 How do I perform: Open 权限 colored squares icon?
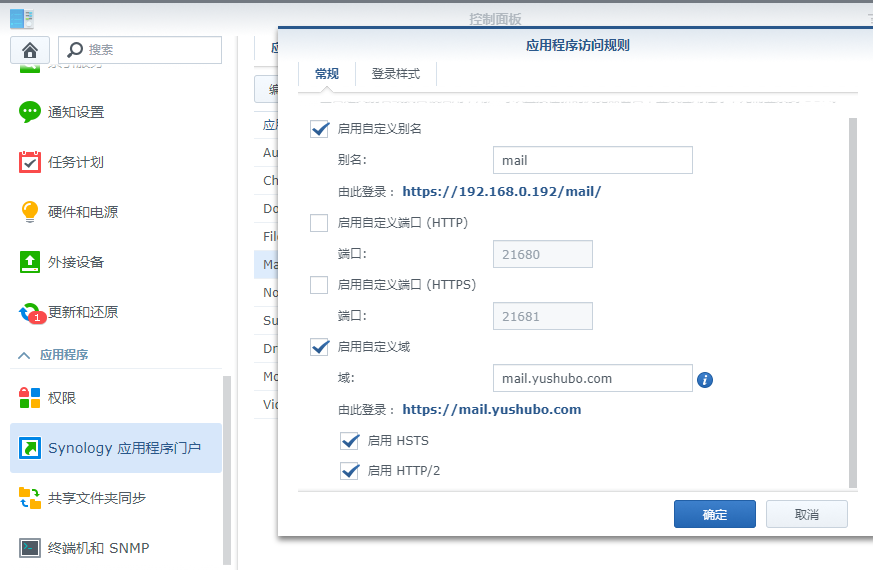(30, 398)
